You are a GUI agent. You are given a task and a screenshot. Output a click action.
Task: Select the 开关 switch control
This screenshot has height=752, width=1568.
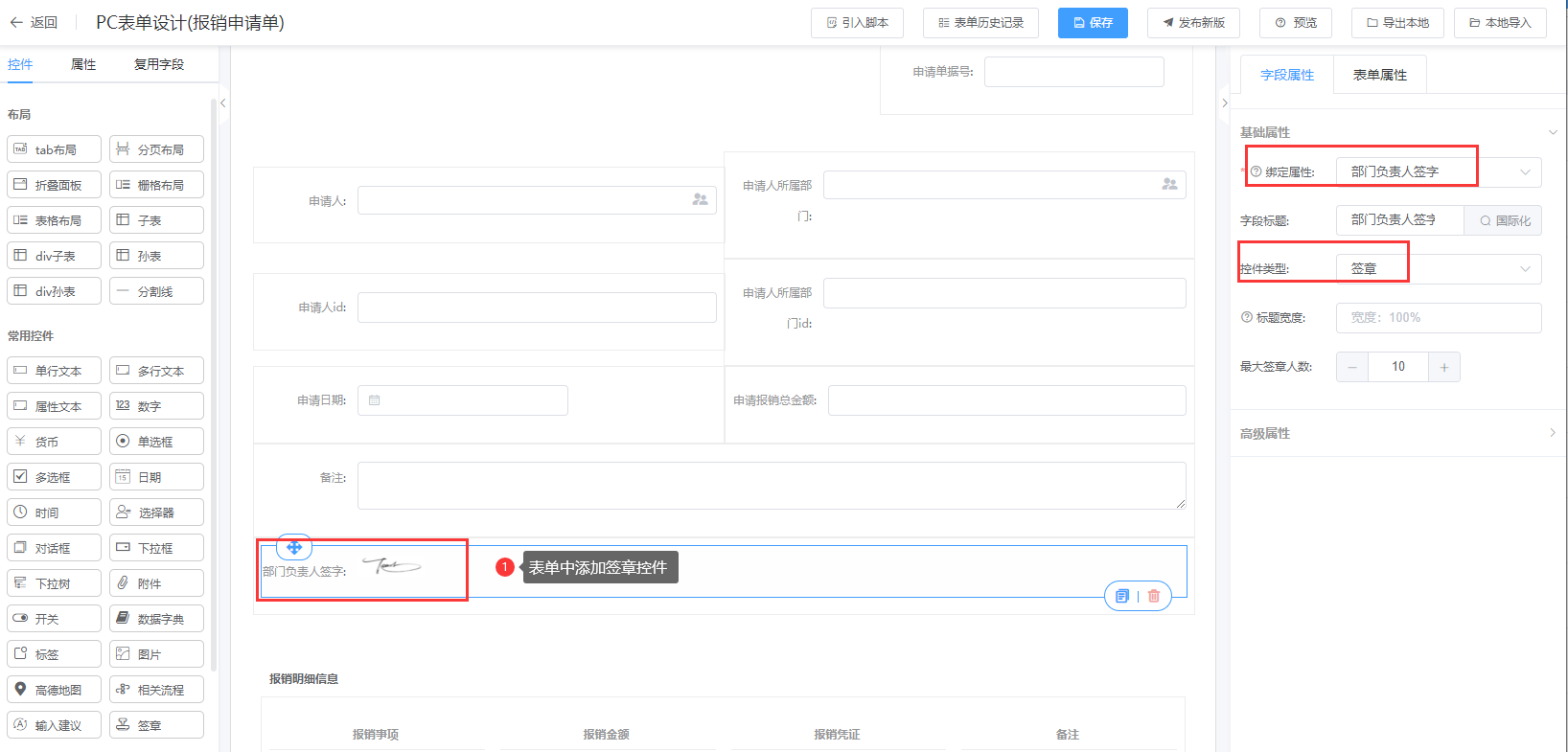coord(54,619)
